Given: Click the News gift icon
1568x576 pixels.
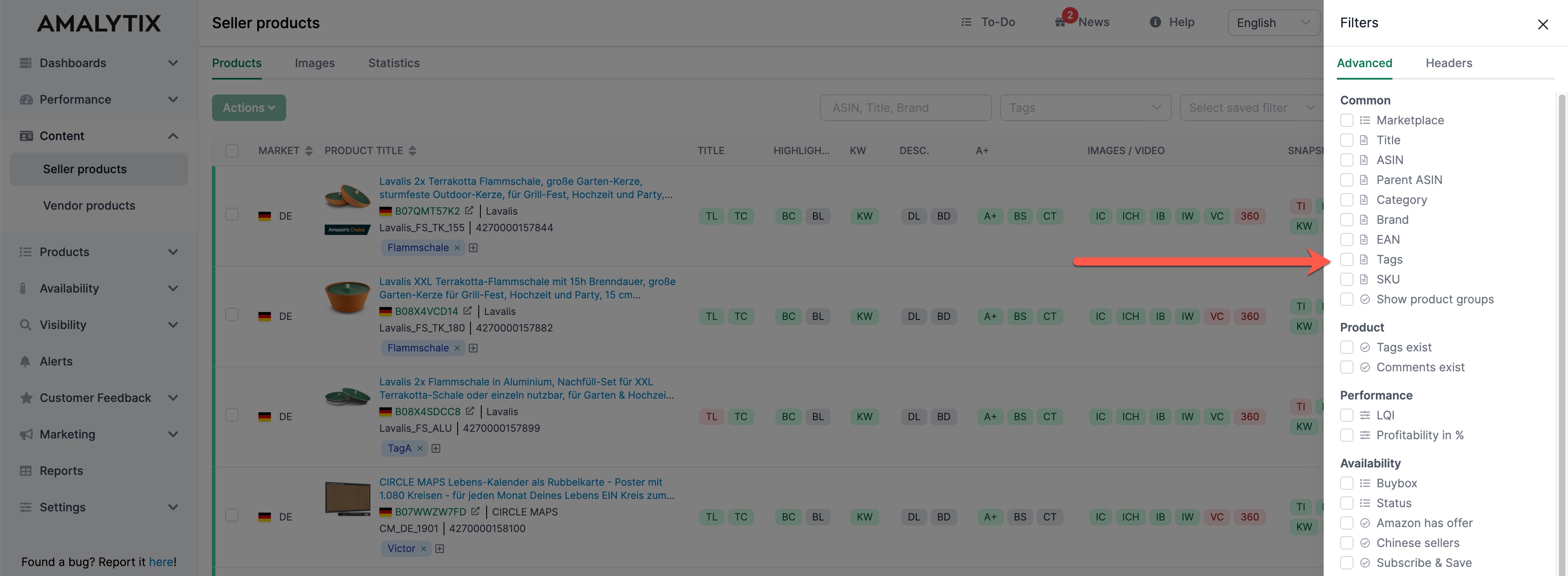Looking at the screenshot, I should [1060, 22].
